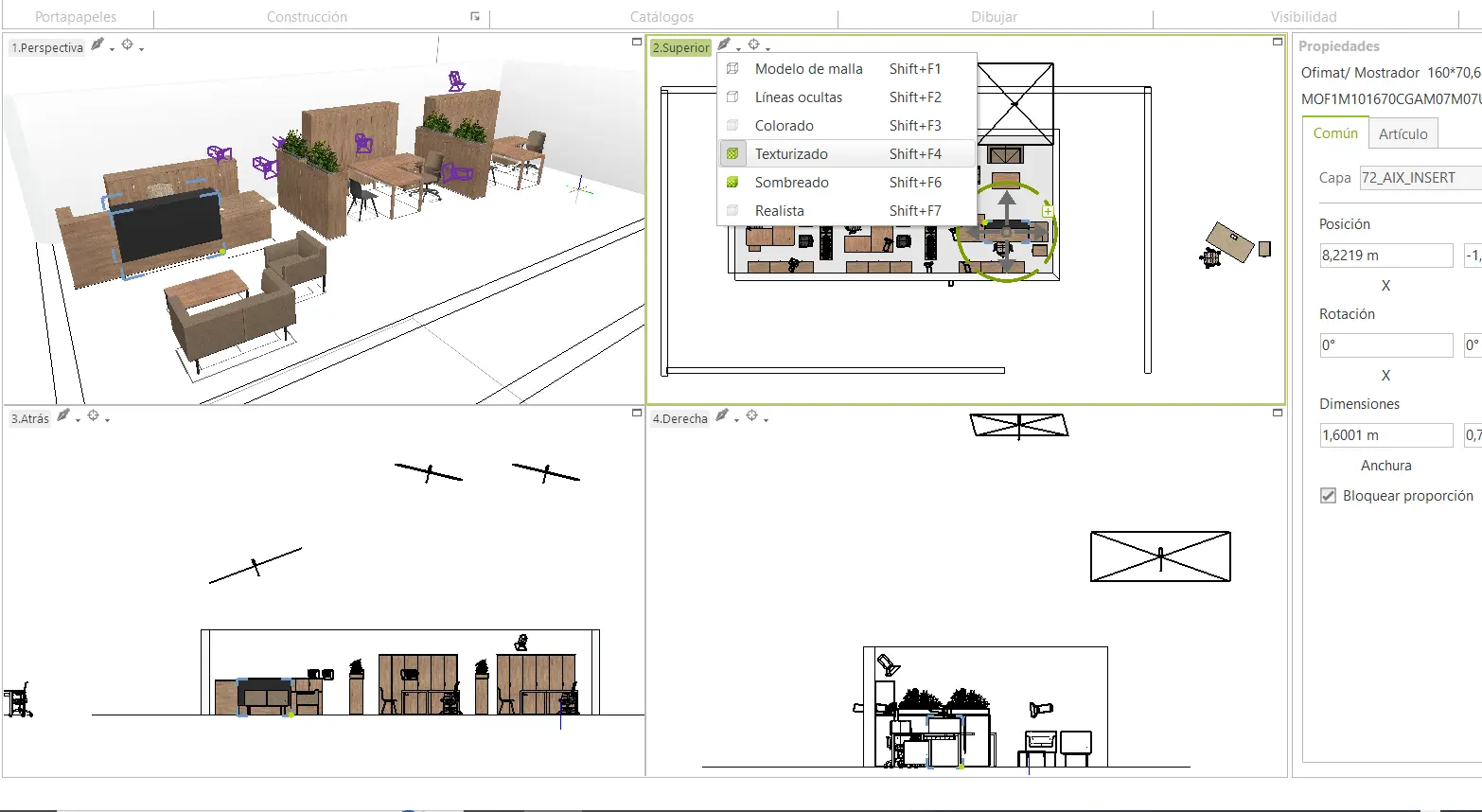Viewport: 1482px width, 812px height.
Task: Click the MOF1M101670CGAM07M07U article code text
Action: [x=1391, y=98]
